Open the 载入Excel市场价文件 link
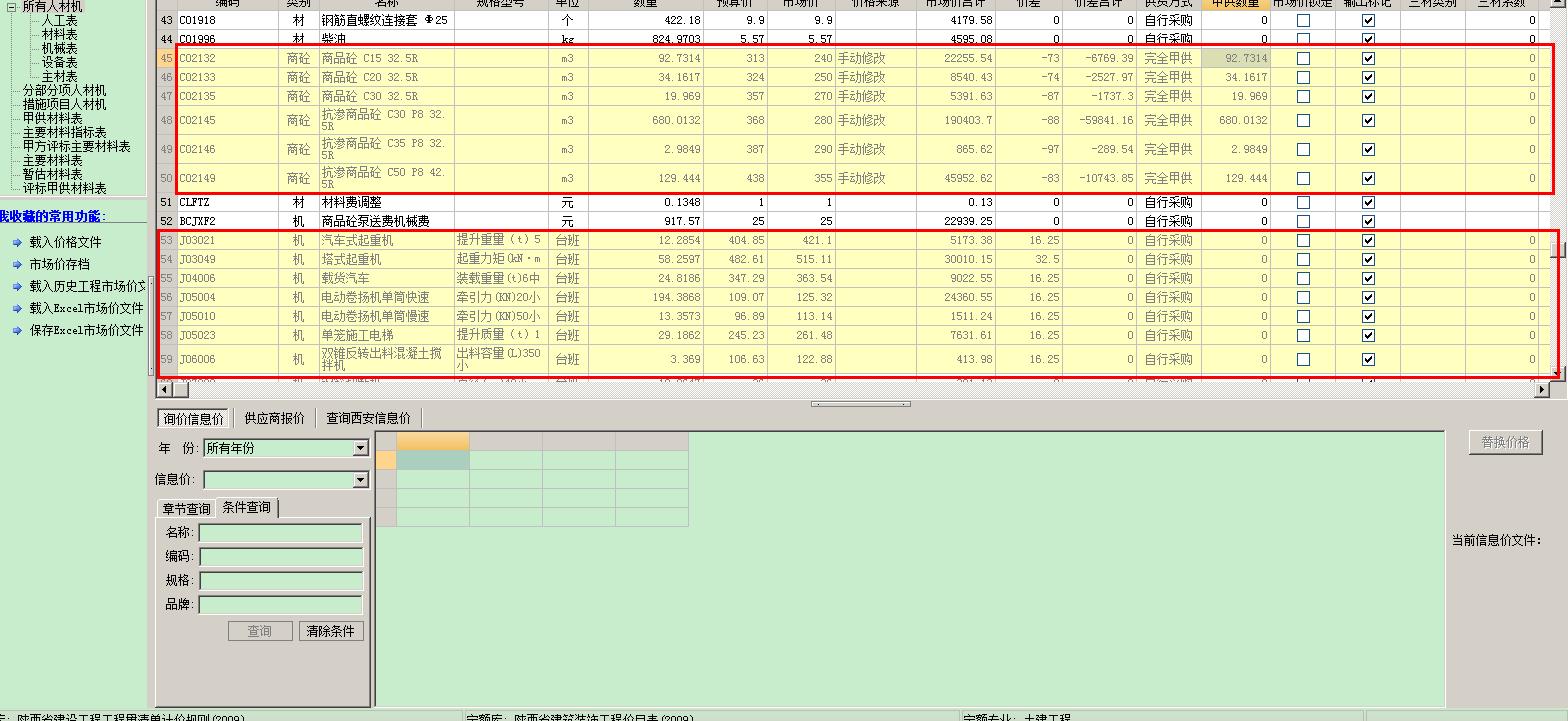Image resolution: width=1568 pixels, height=721 pixels. click(86, 308)
